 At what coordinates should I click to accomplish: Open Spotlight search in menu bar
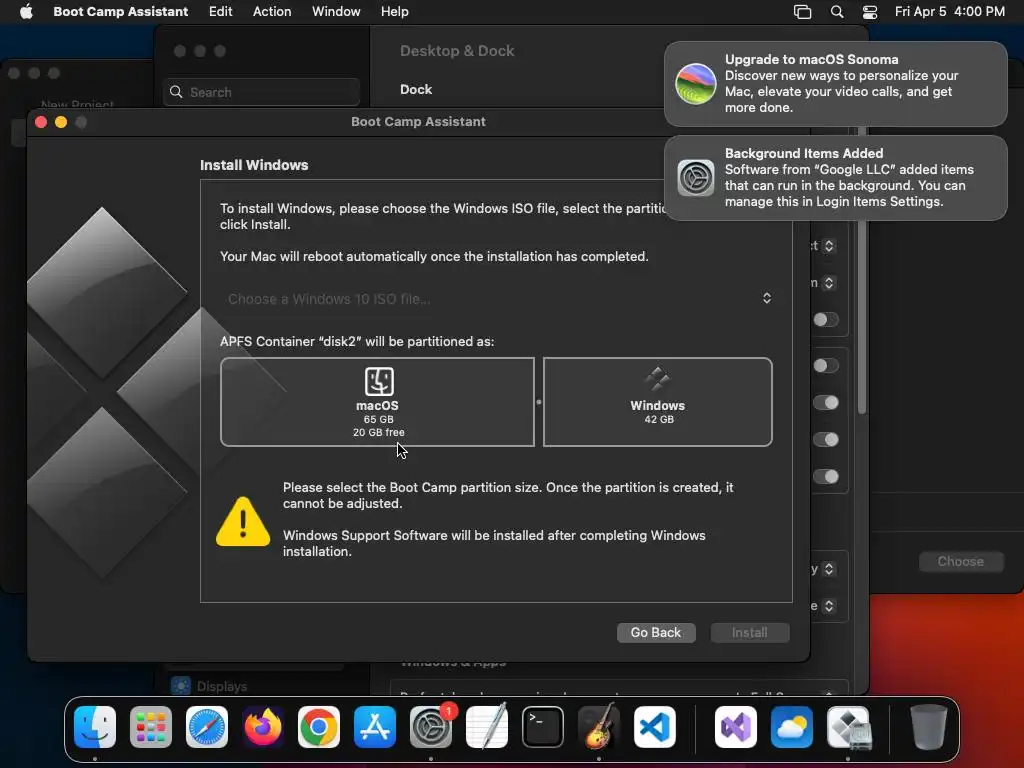(x=837, y=12)
